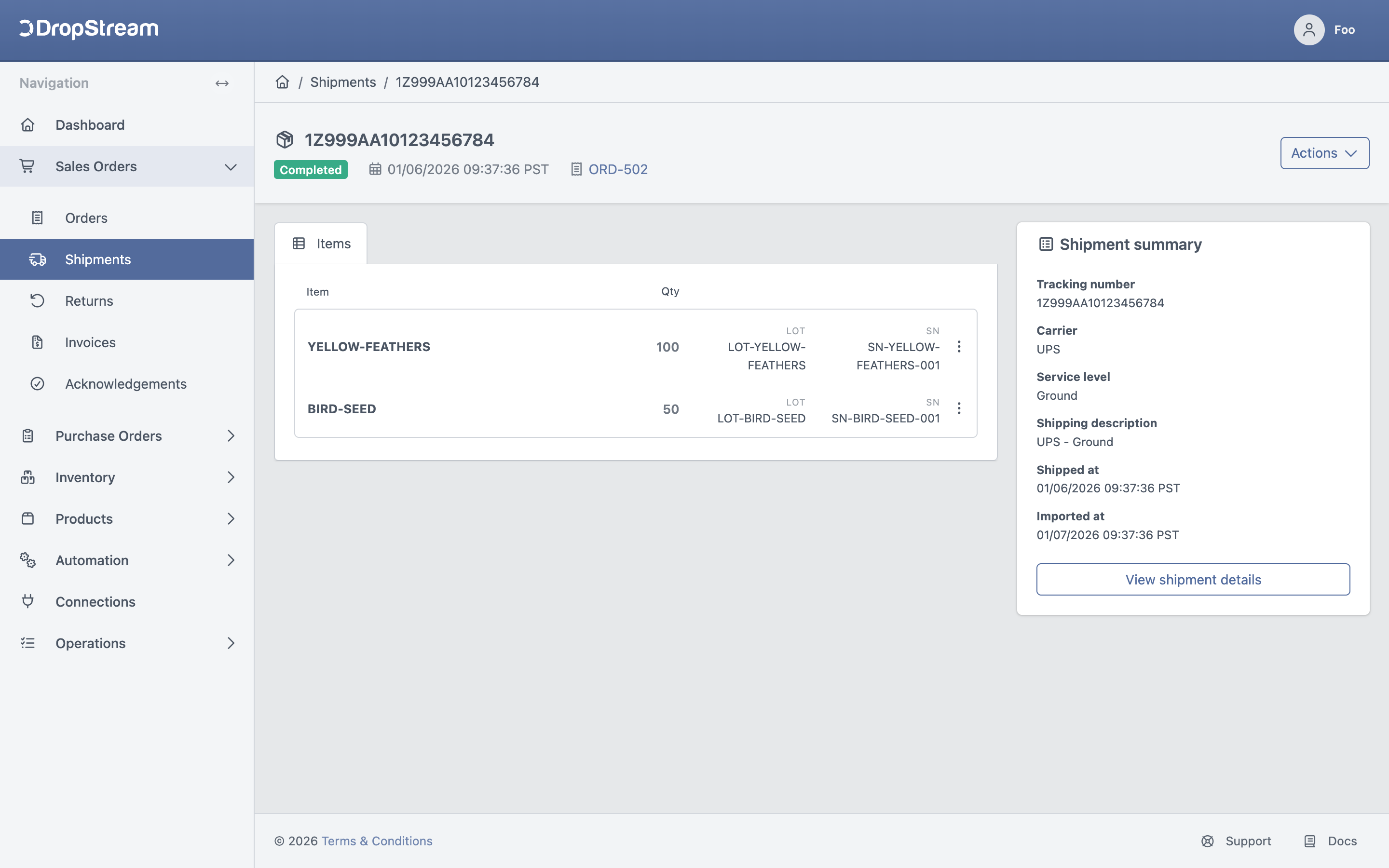Click the tracking number value in Shipment summary

[x=1100, y=303]
